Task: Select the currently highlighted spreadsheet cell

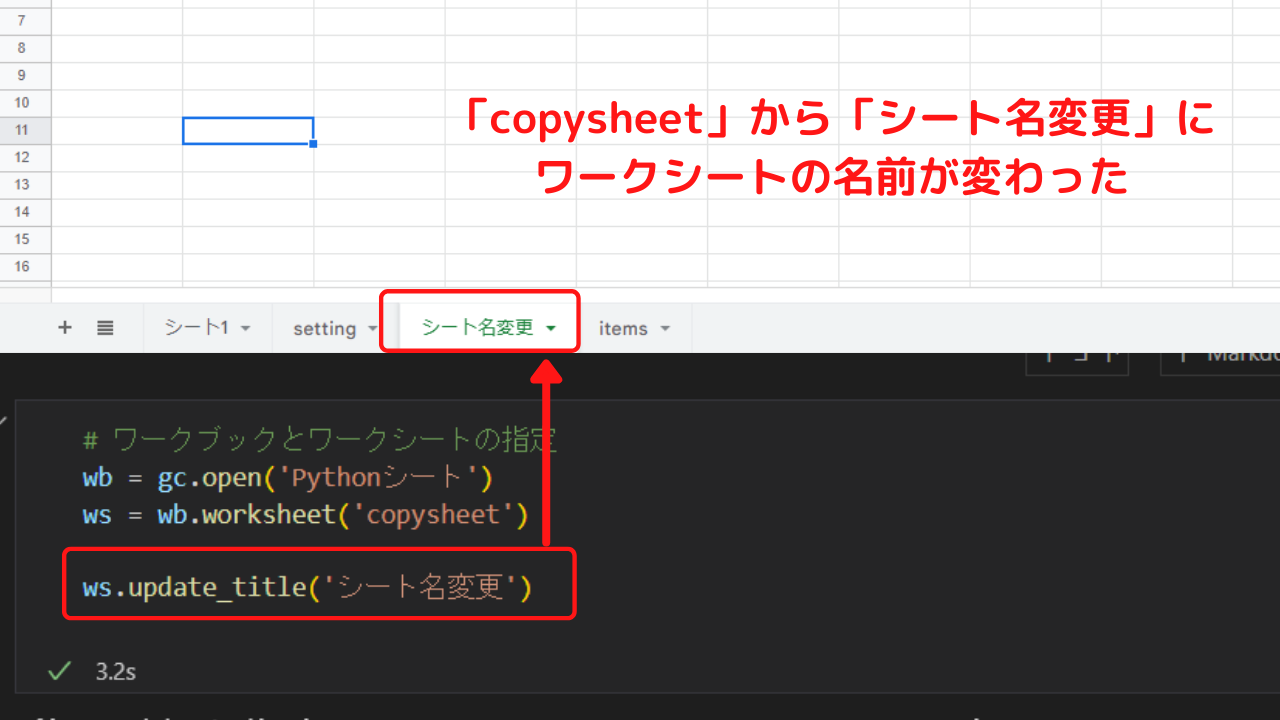Action: pos(247,130)
